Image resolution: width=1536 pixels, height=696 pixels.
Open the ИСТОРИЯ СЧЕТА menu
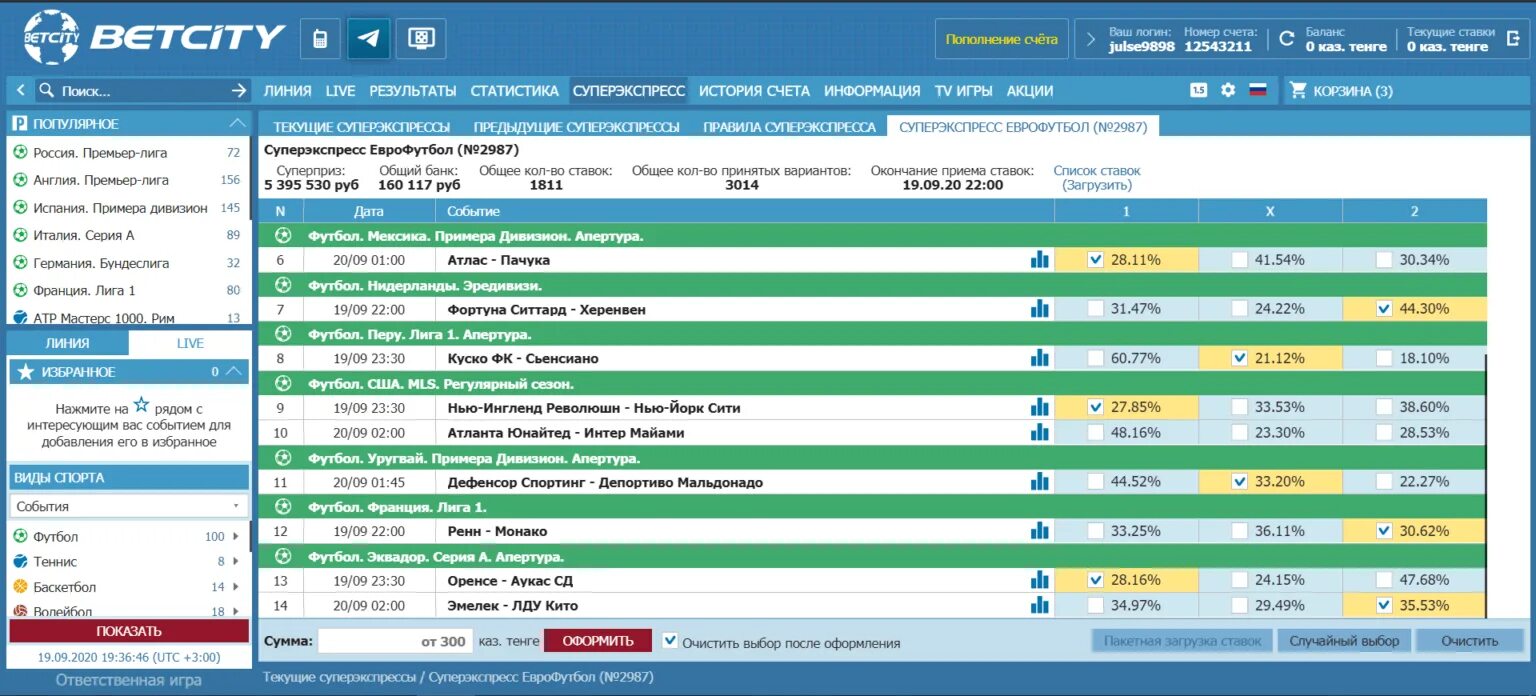754,90
